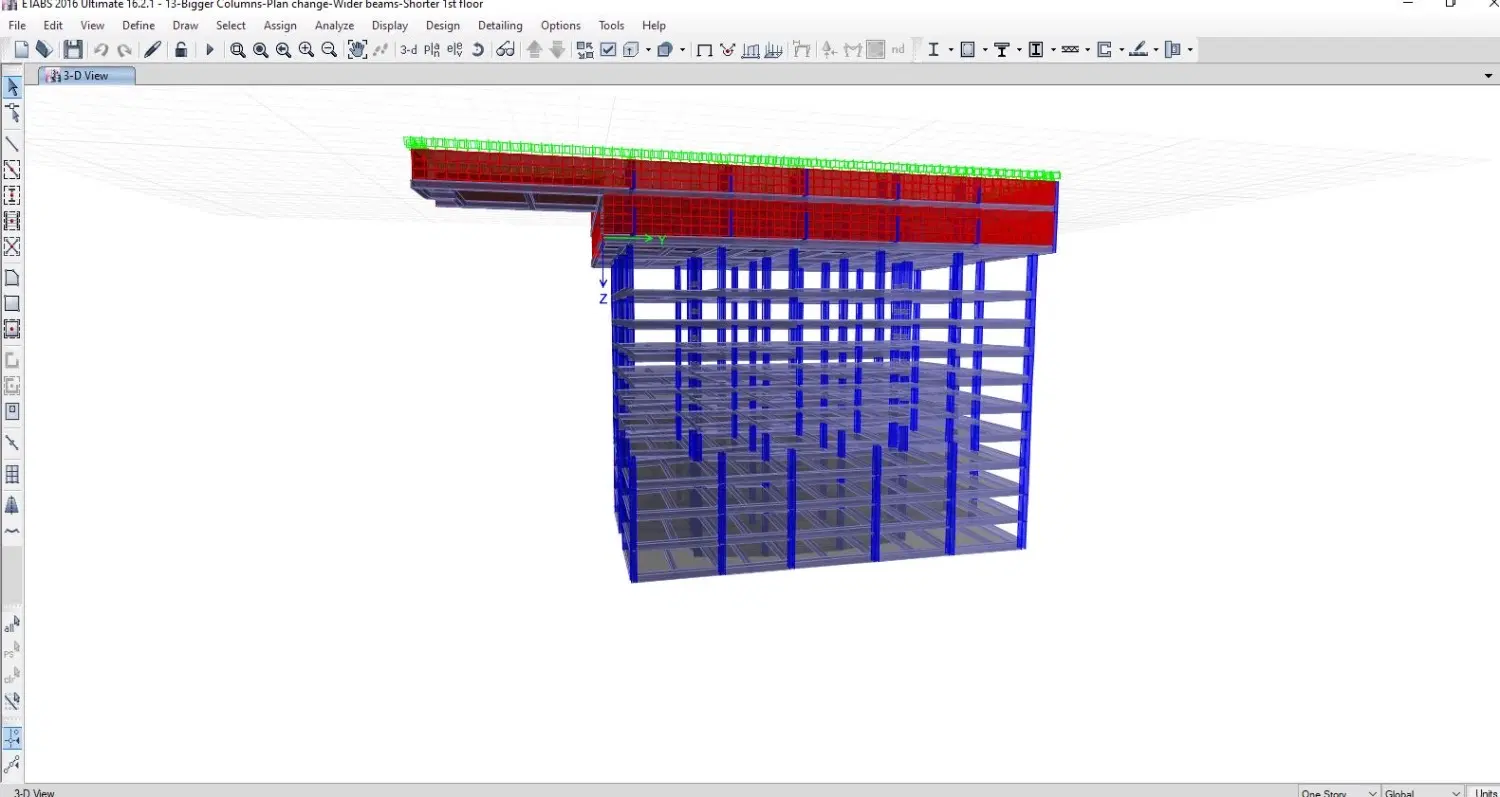Viewport: 1500px width, 797px height.
Task: Toggle Show Undeformed Shape square icon
Action: (x=704, y=50)
